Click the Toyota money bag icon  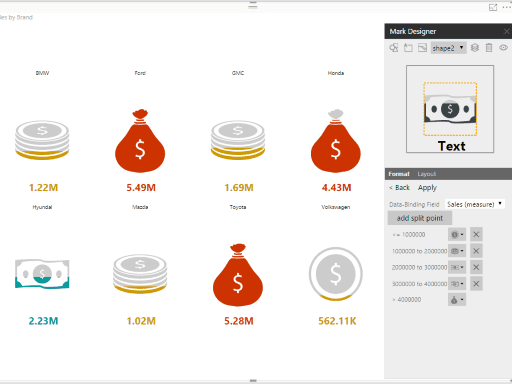[238, 275]
